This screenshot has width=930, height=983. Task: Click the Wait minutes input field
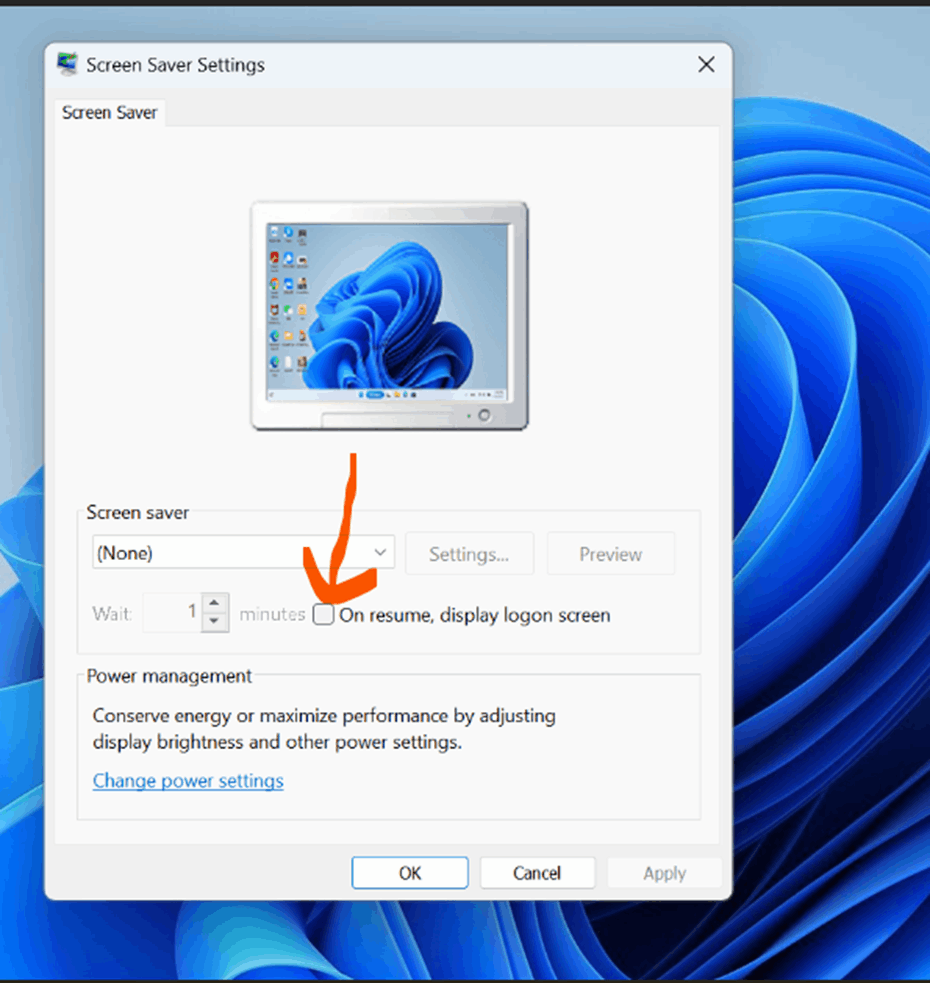pos(172,612)
